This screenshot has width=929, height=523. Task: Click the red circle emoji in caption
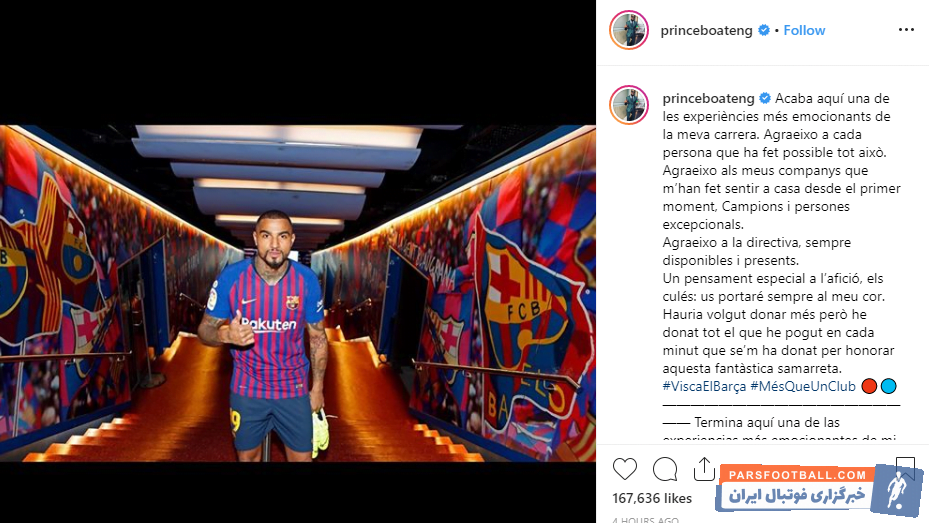pos(869,386)
